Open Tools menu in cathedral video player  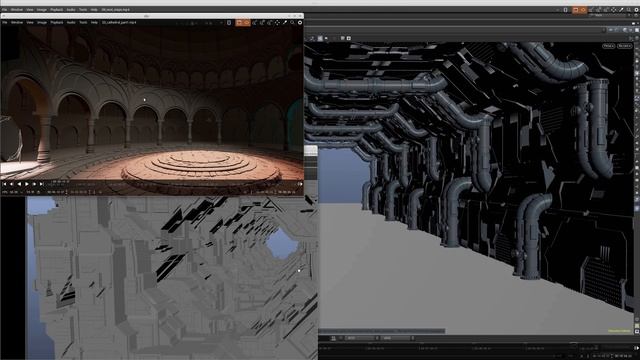[x=83, y=22]
